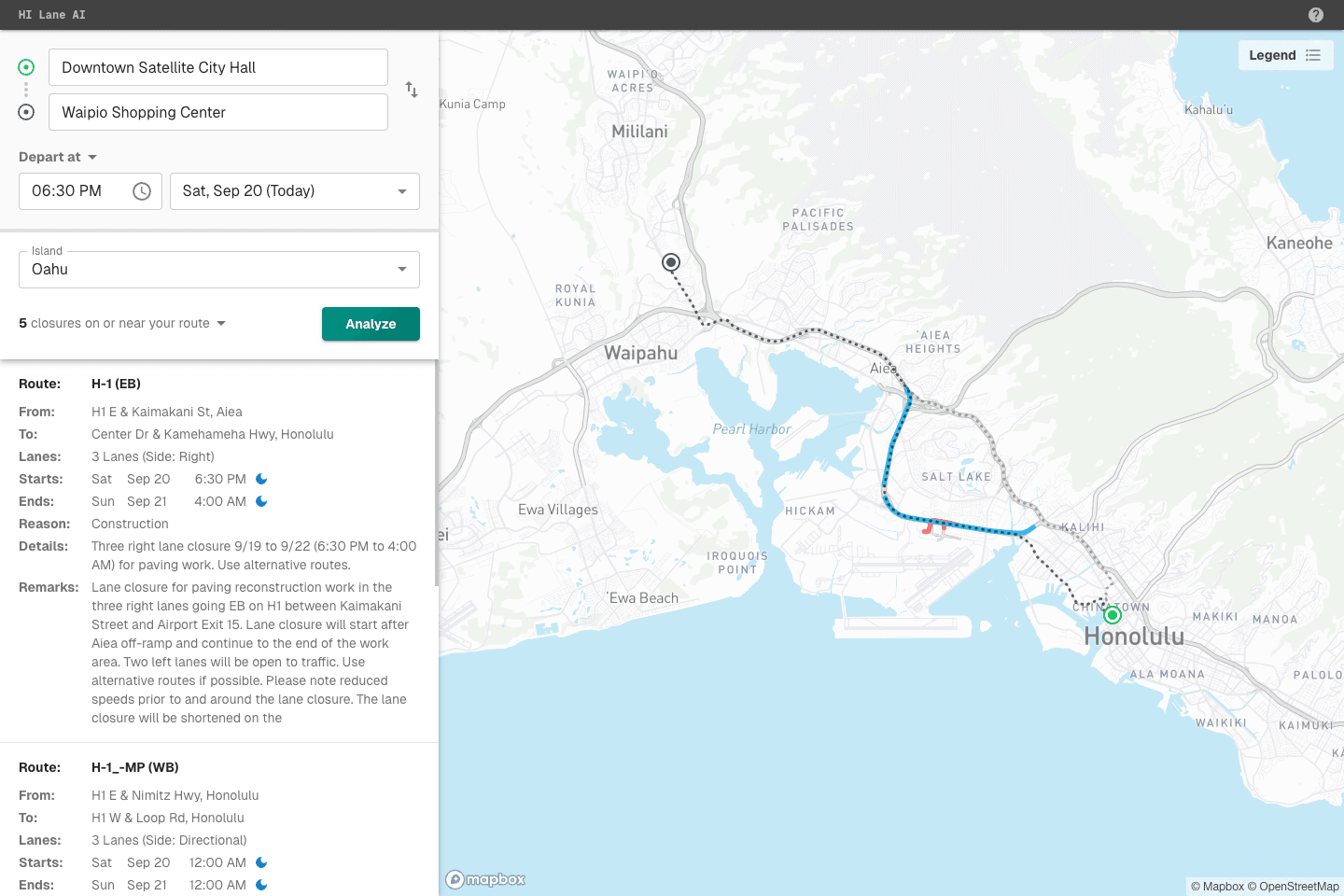Click the OpenStreetMap attribution link
This screenshot has height=896, width=1344.
1297,887
